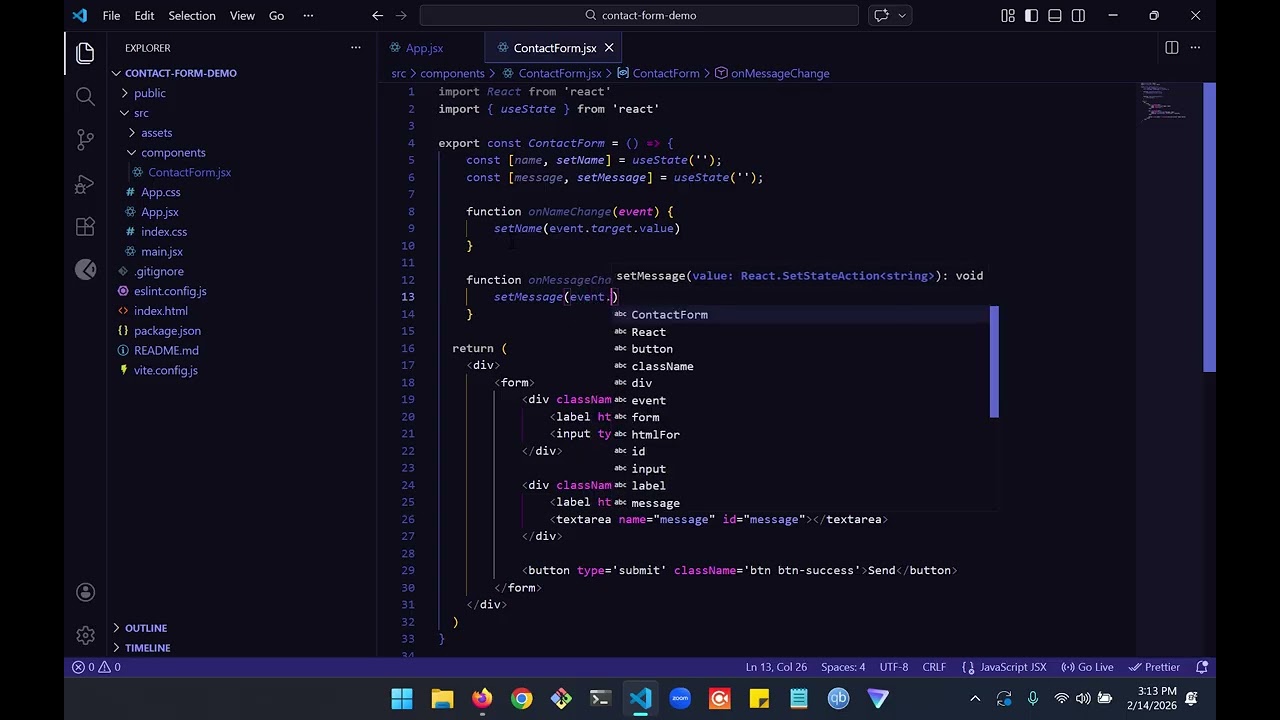The width and height of the screenshot is (1280, 720).
Task: Open the Search view in activity bar
Action: [85, 96]
